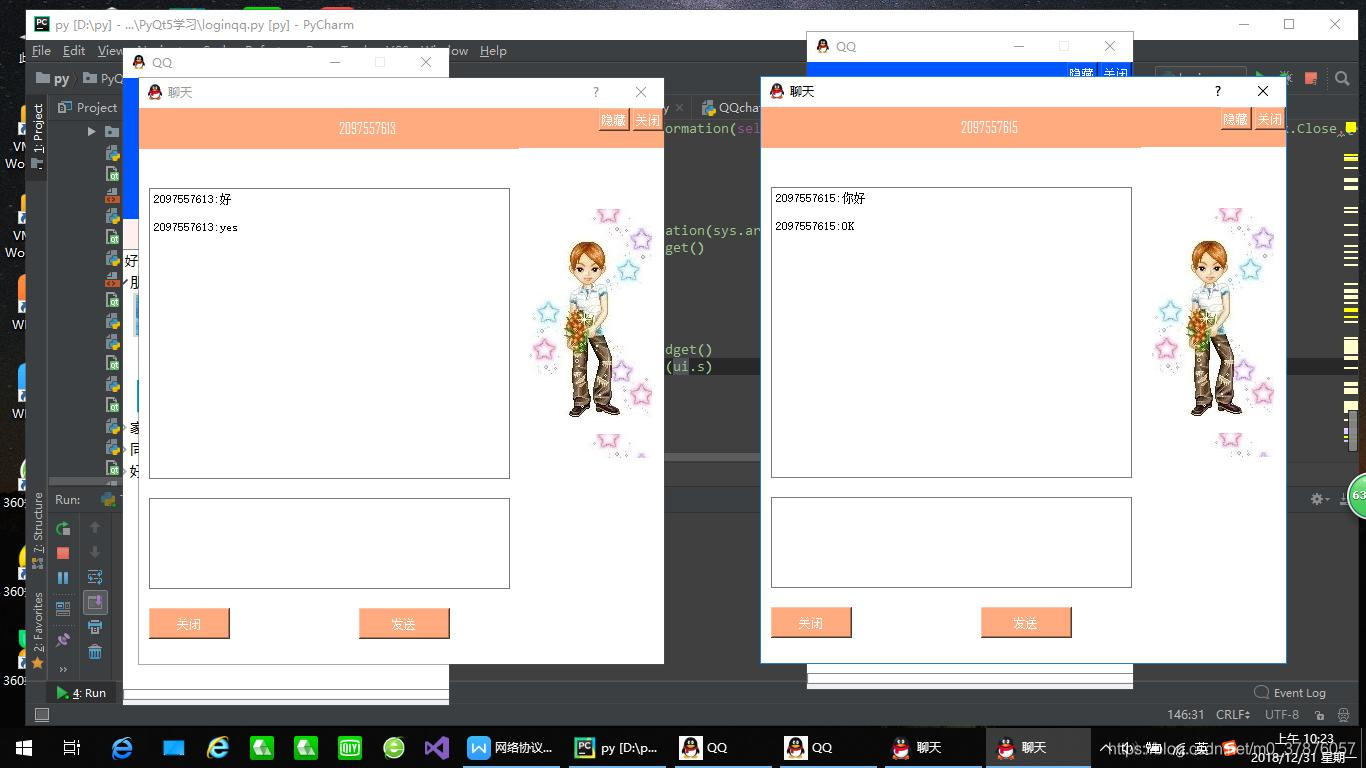Open PyCharm's search everywhere magnifier icon

click(x=1341, y=78)
